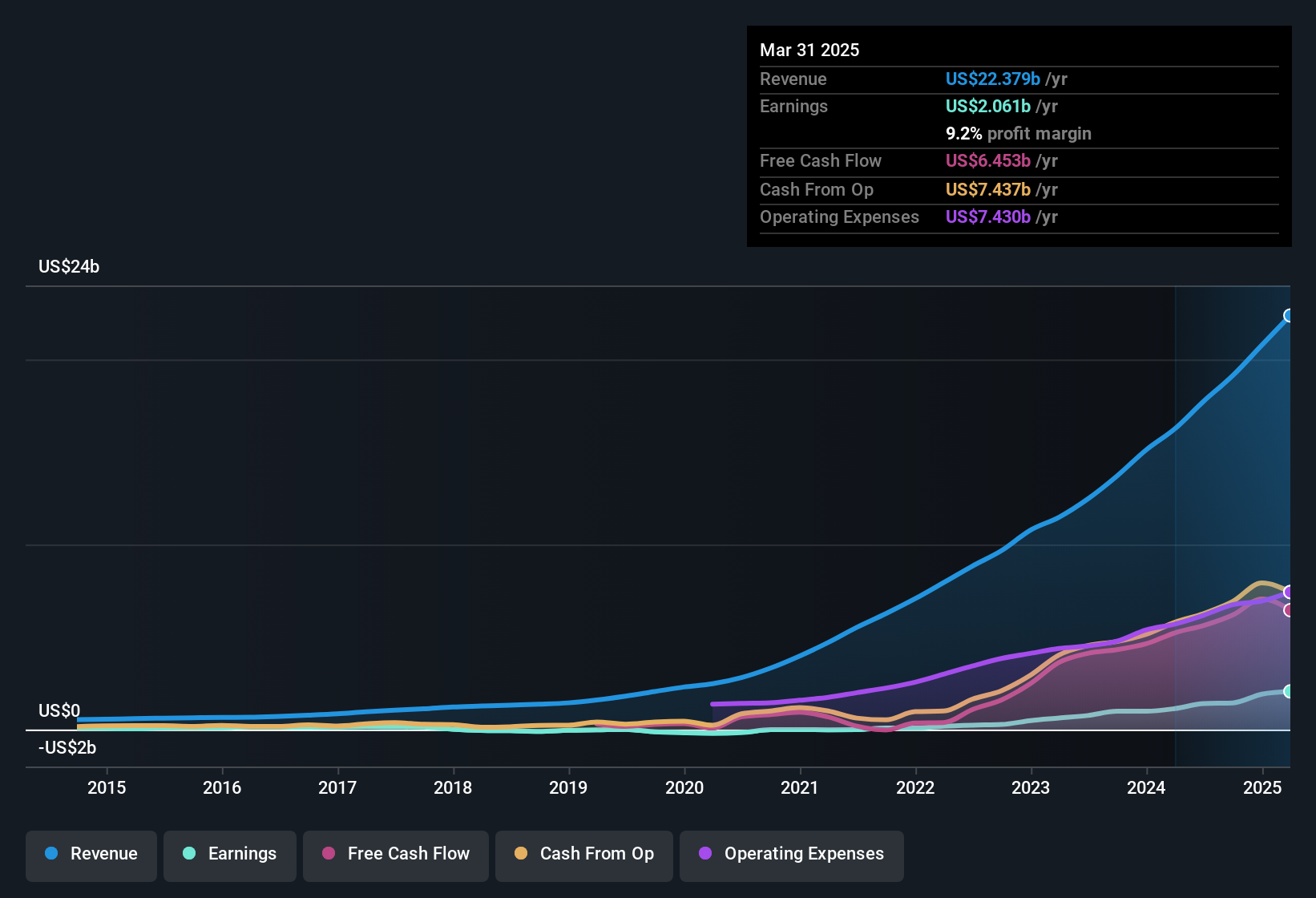1316x898 pixels.
Task: Click the Free Cash Flow label in tooltip
Action: pyautogui.click(x=821, y=160)
